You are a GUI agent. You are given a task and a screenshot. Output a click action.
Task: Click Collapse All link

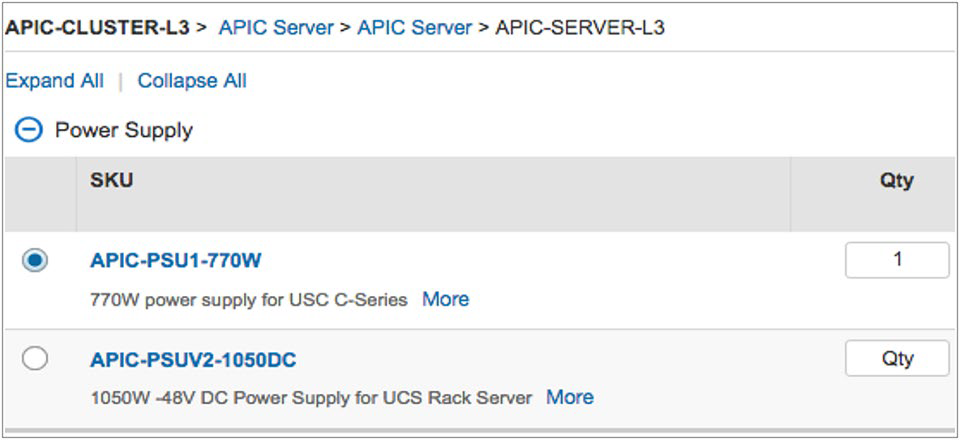click(192, 81)
